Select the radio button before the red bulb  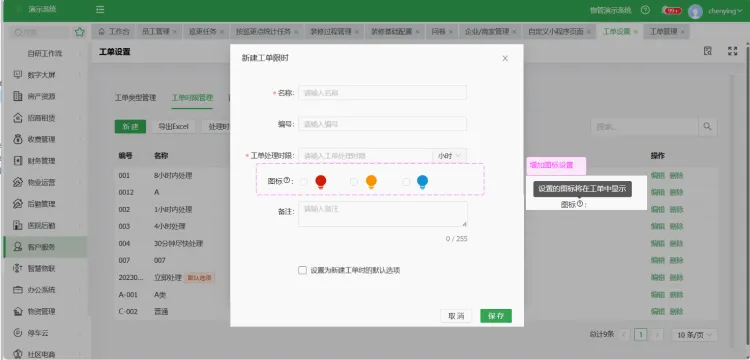tap(303, 182)
